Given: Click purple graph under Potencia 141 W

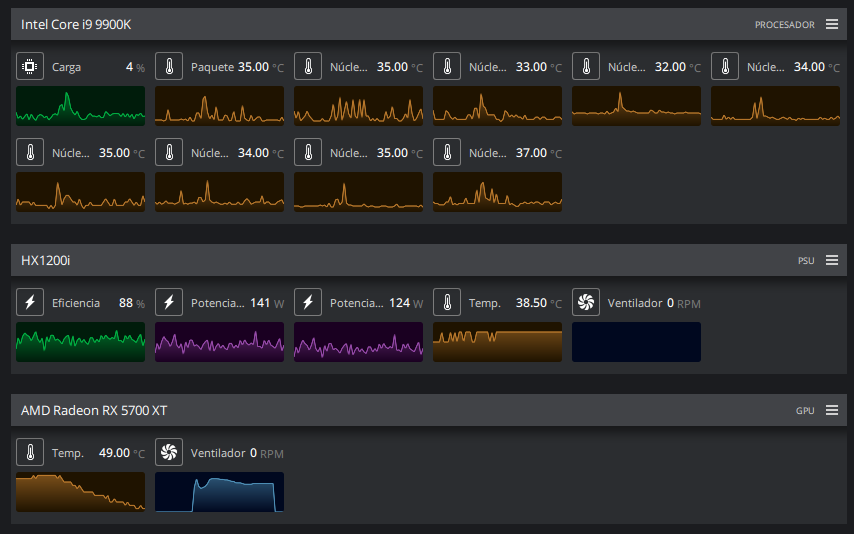Looking at the screenshot, I should (x=219, y=342).
